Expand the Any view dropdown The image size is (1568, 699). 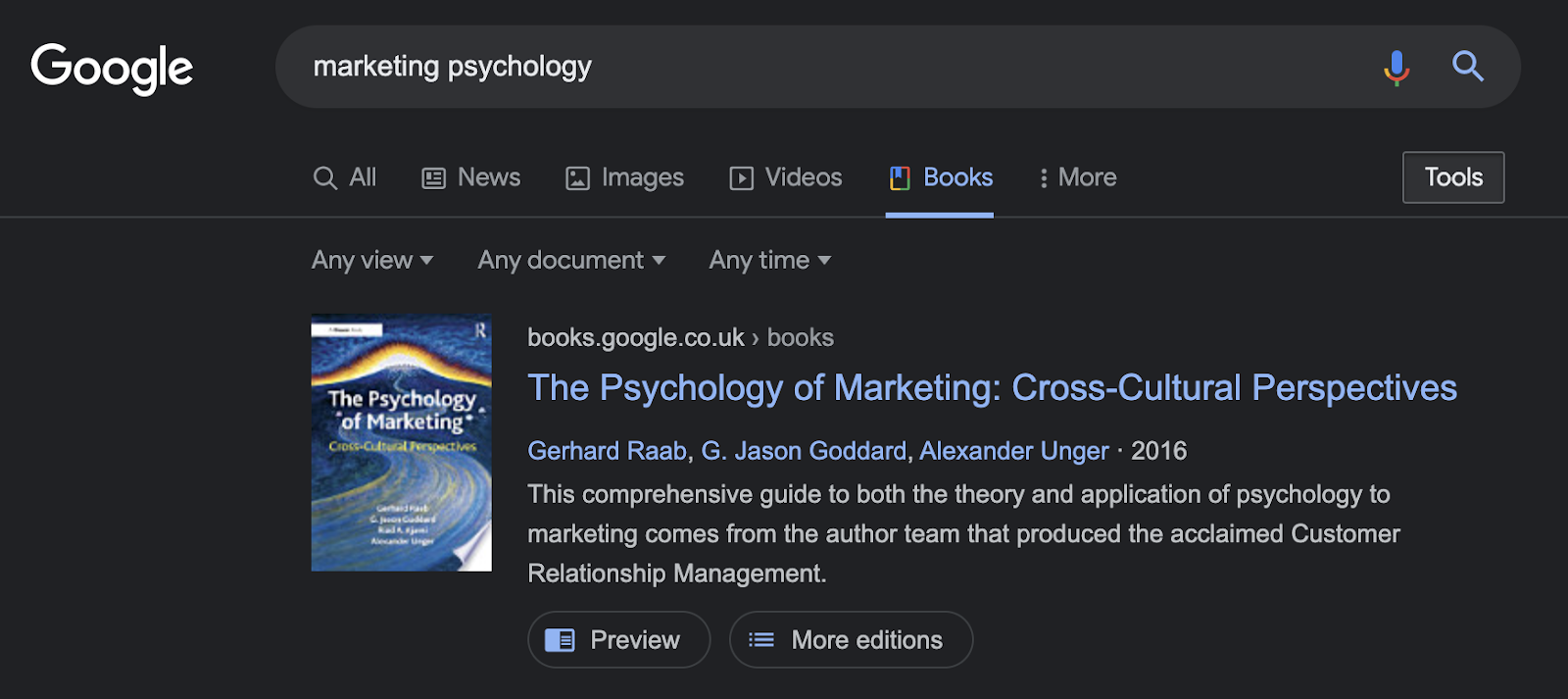coord(372,260)
